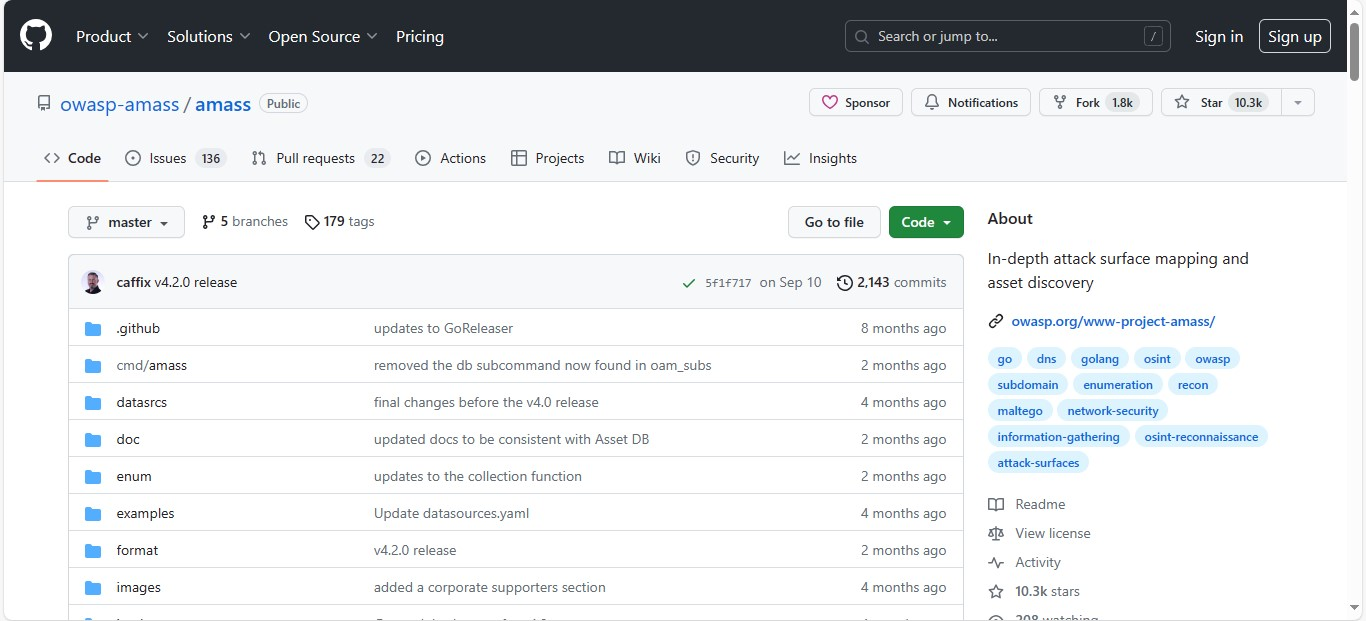Open the owasp-amass organization link
The image size is (1366, 621).
pyautogui.click(x=120, y=104)
